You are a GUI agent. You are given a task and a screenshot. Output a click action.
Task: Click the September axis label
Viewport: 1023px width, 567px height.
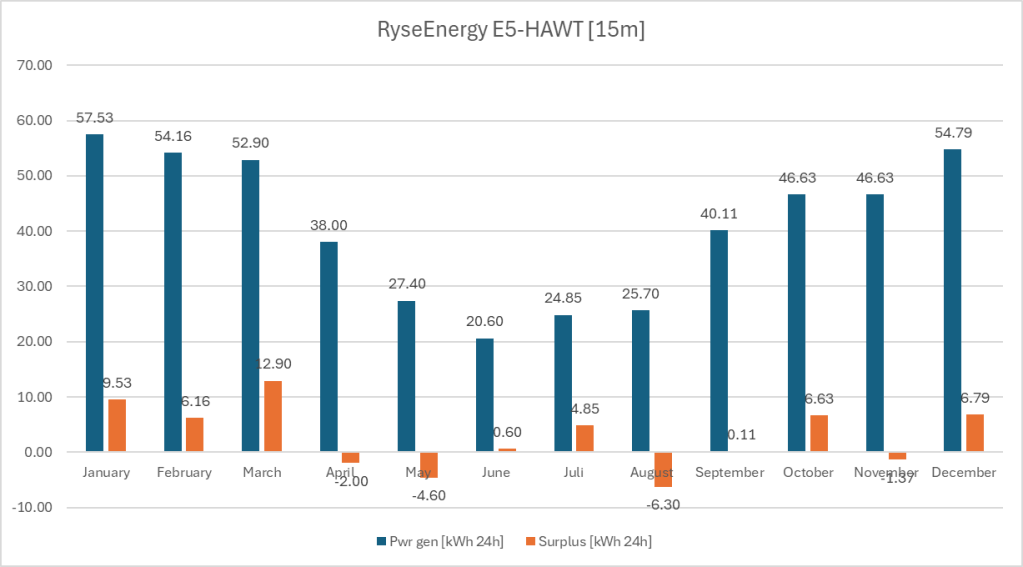[x=729, y=472]
